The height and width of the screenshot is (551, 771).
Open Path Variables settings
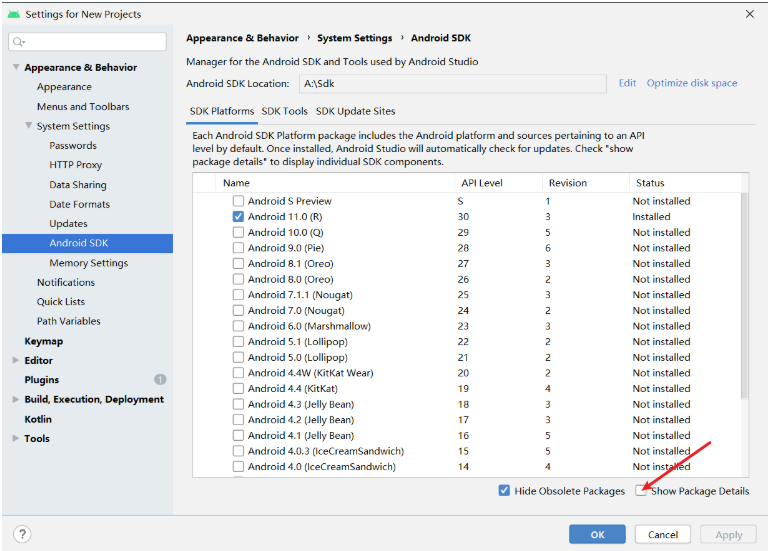pyautogui.click(x=68, y=321)
